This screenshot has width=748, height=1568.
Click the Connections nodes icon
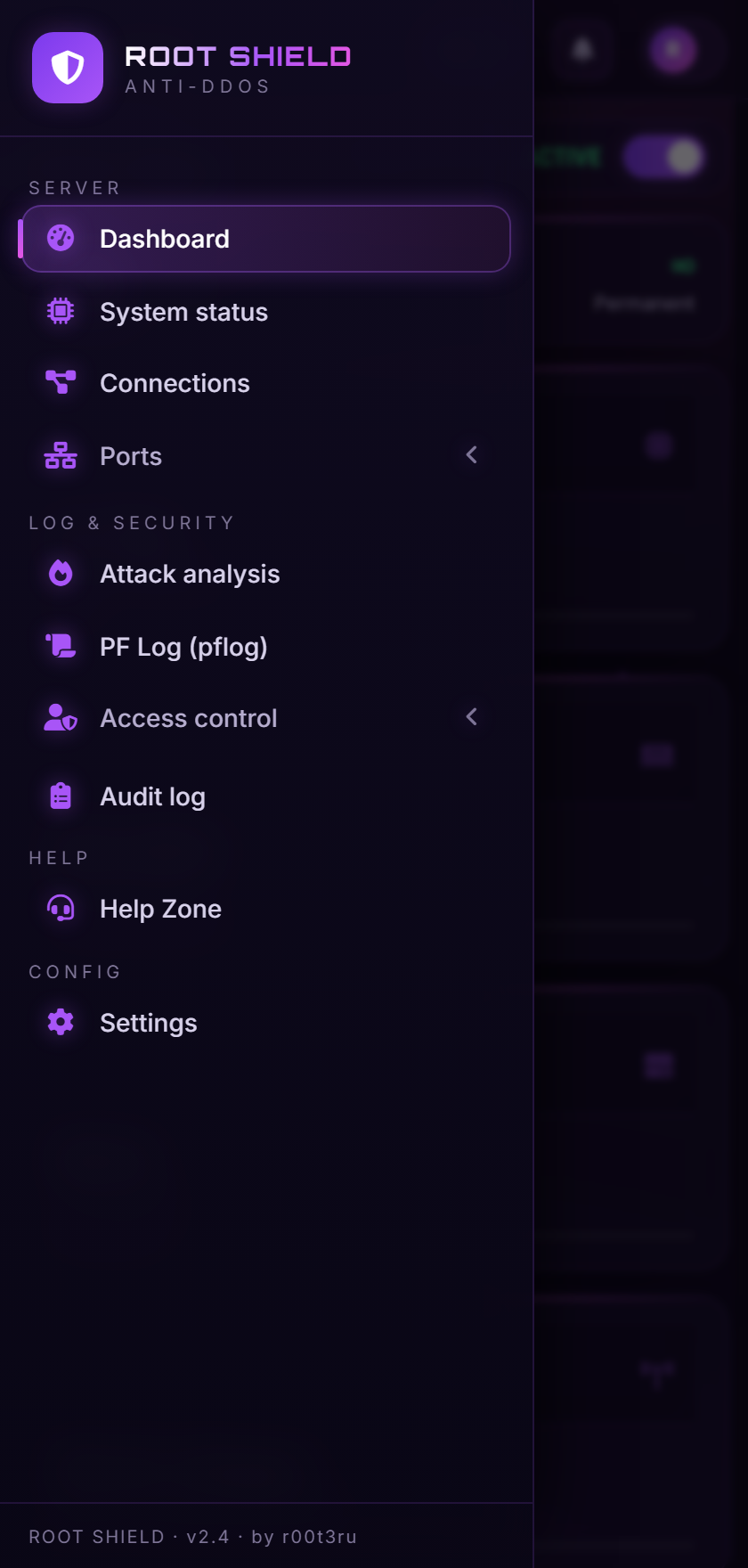click(61, 382)
